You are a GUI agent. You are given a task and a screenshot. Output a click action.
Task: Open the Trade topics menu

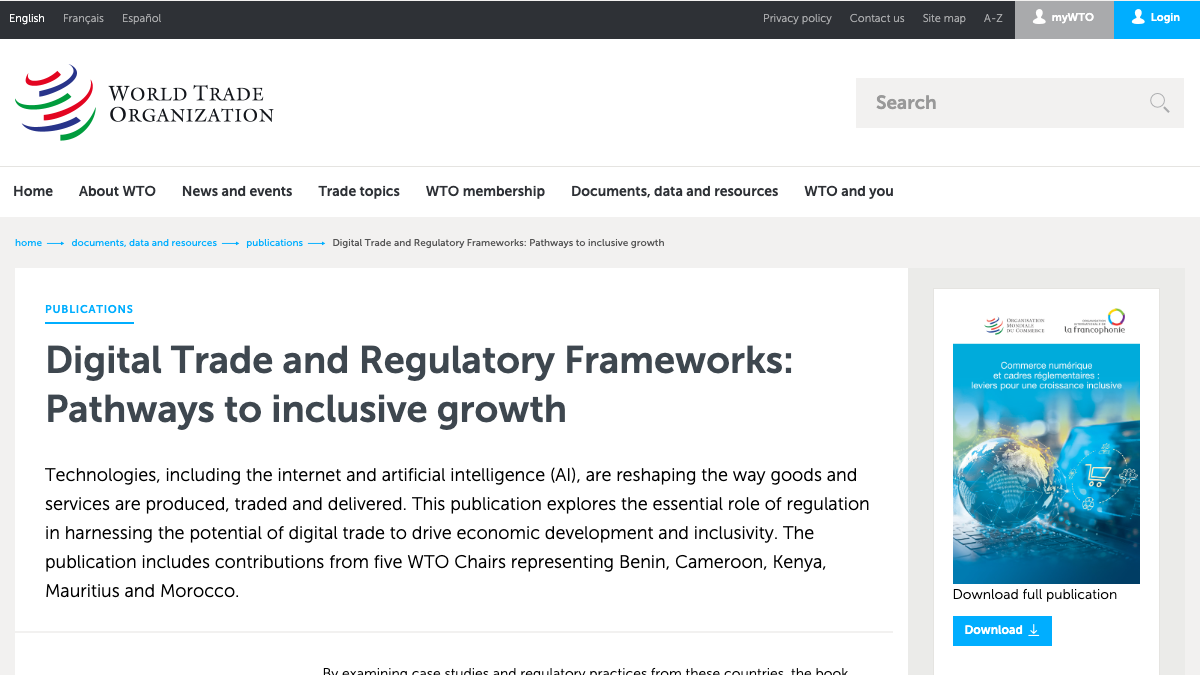(x=359, y=191)
